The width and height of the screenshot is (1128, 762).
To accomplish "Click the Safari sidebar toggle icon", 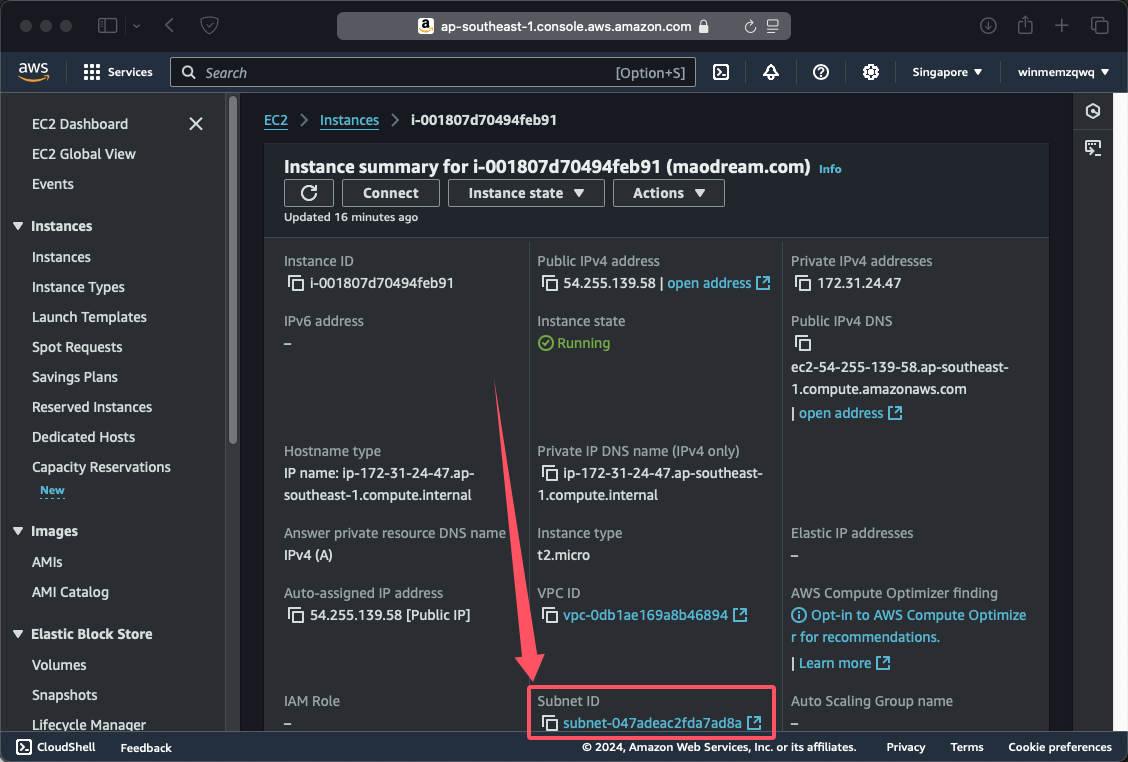I will (x=107, y=26).
